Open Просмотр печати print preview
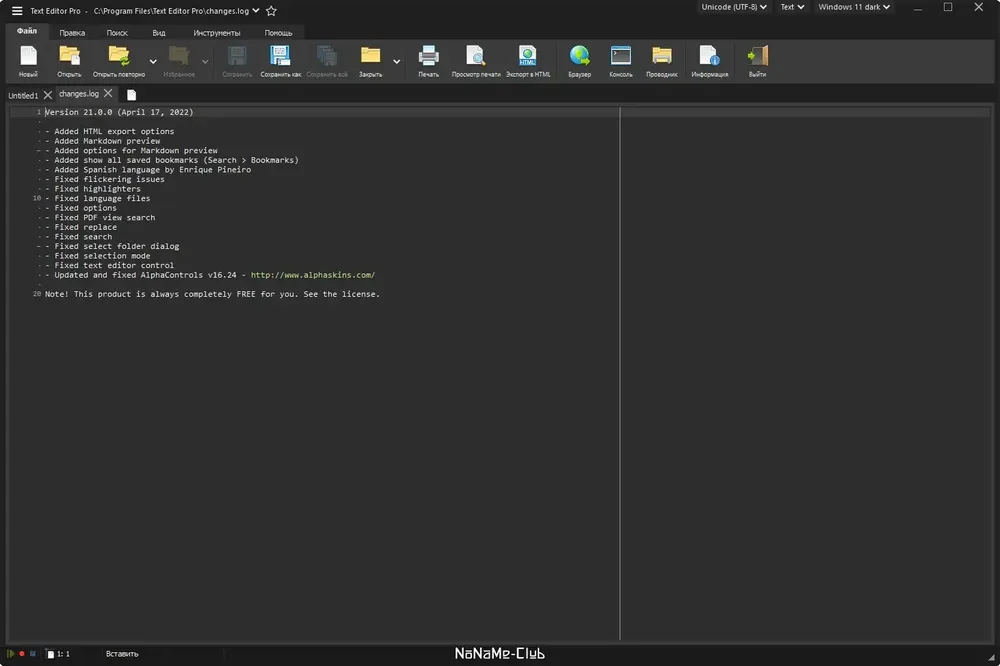The width and height of the screenshot is (1000, 666). [x=476, y=61]
